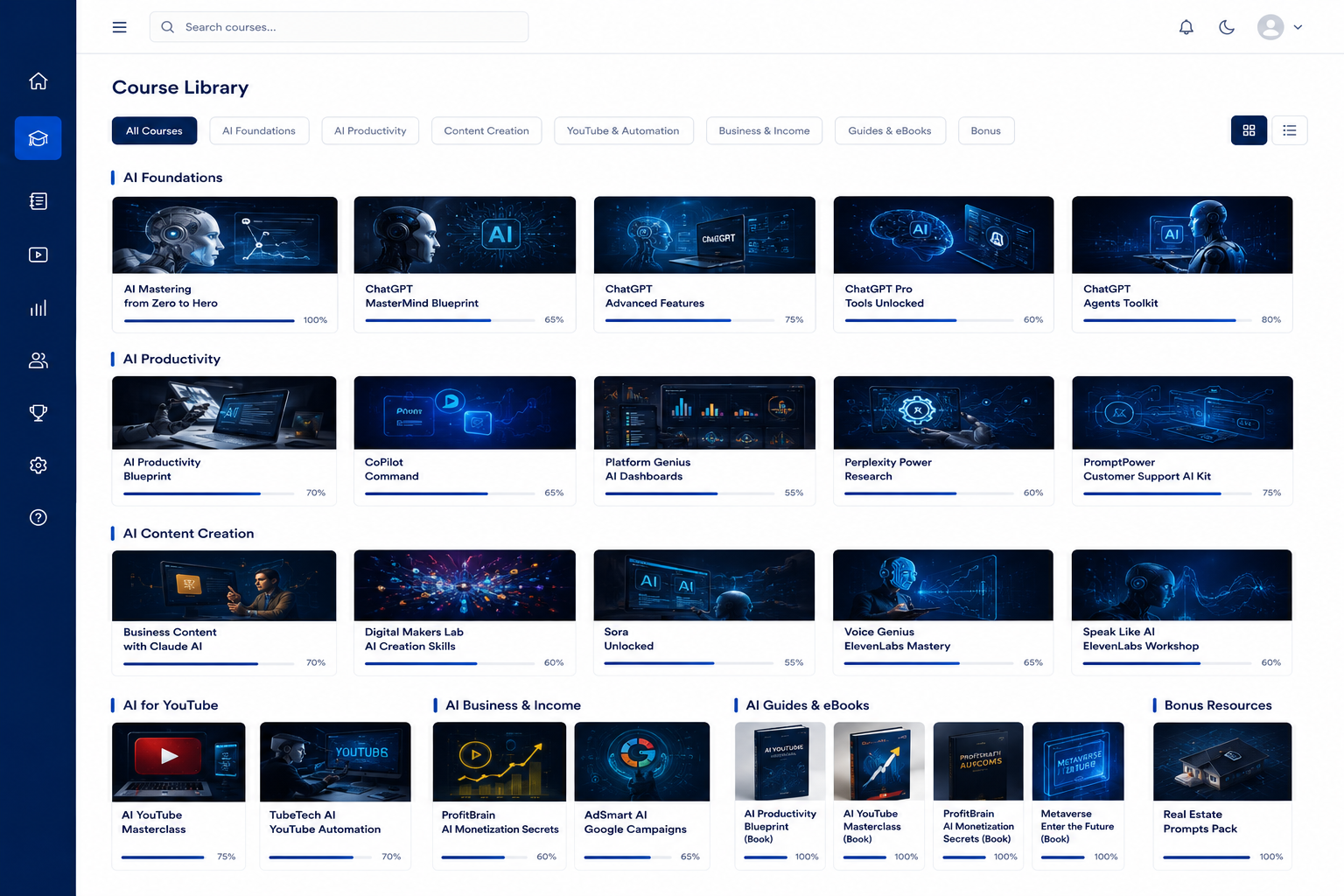Open the analytics bar chart icon
The width and height of the screenshot is (1344, 896).
coord(38,308)
